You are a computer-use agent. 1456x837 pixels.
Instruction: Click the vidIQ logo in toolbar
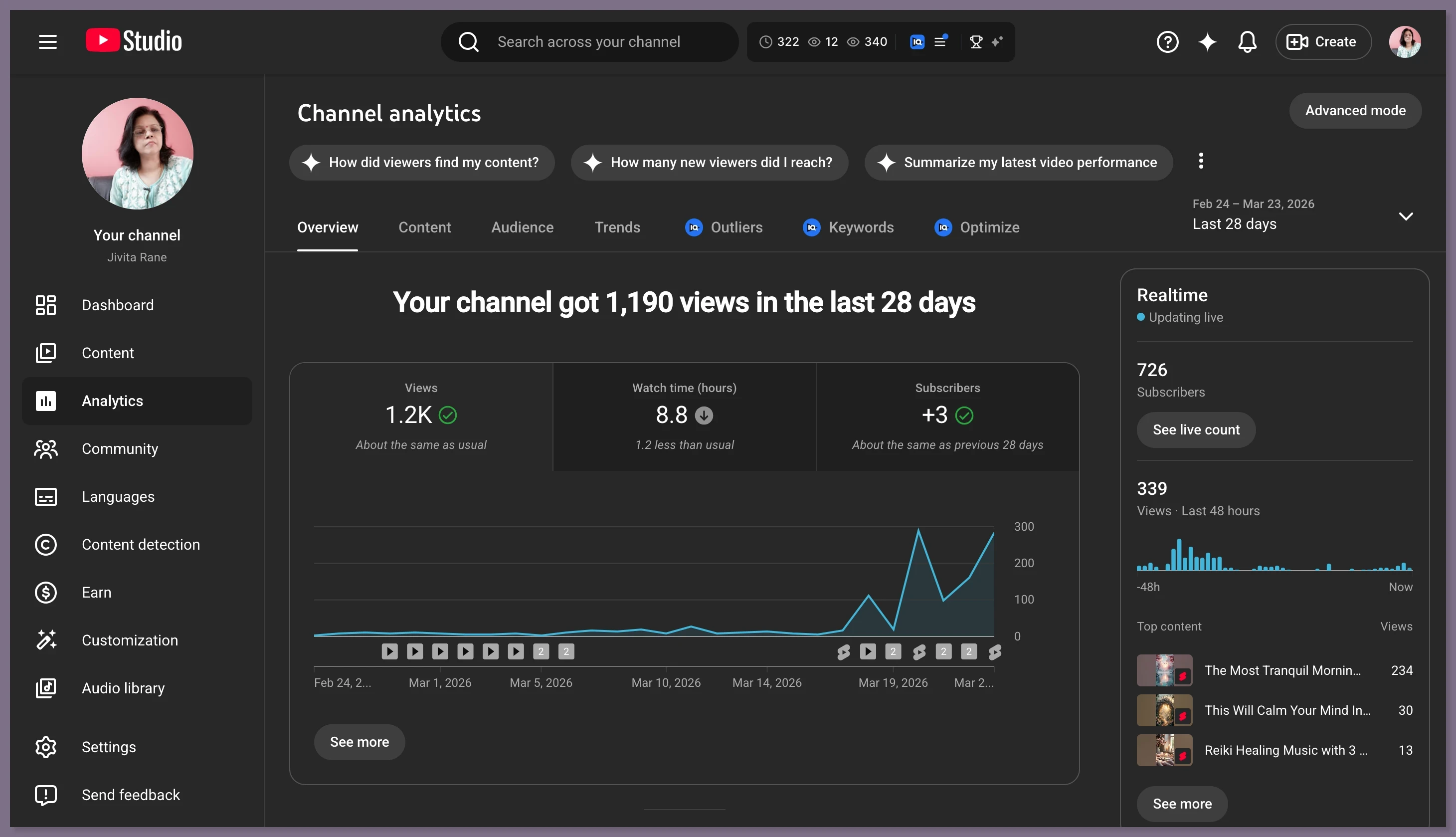(917, 42)
